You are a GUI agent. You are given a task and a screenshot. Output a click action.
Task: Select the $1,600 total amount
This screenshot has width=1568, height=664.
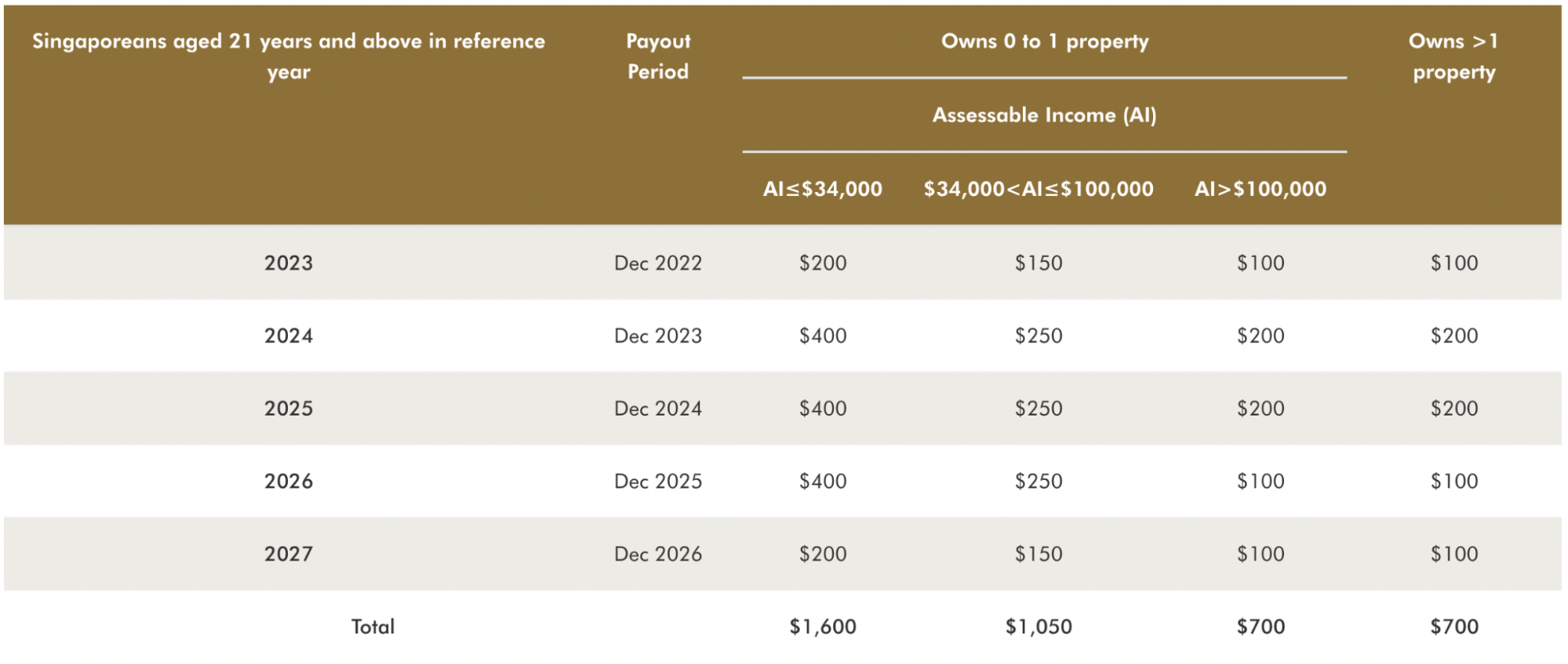pos(823,626)
